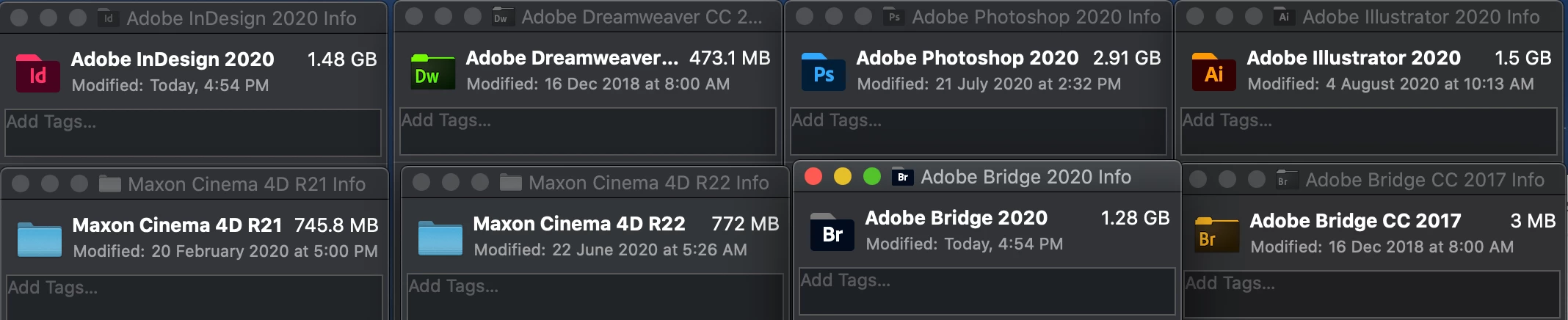
Task: Click the small Id icon in InDesign title bar
Action: coord(108,18)
